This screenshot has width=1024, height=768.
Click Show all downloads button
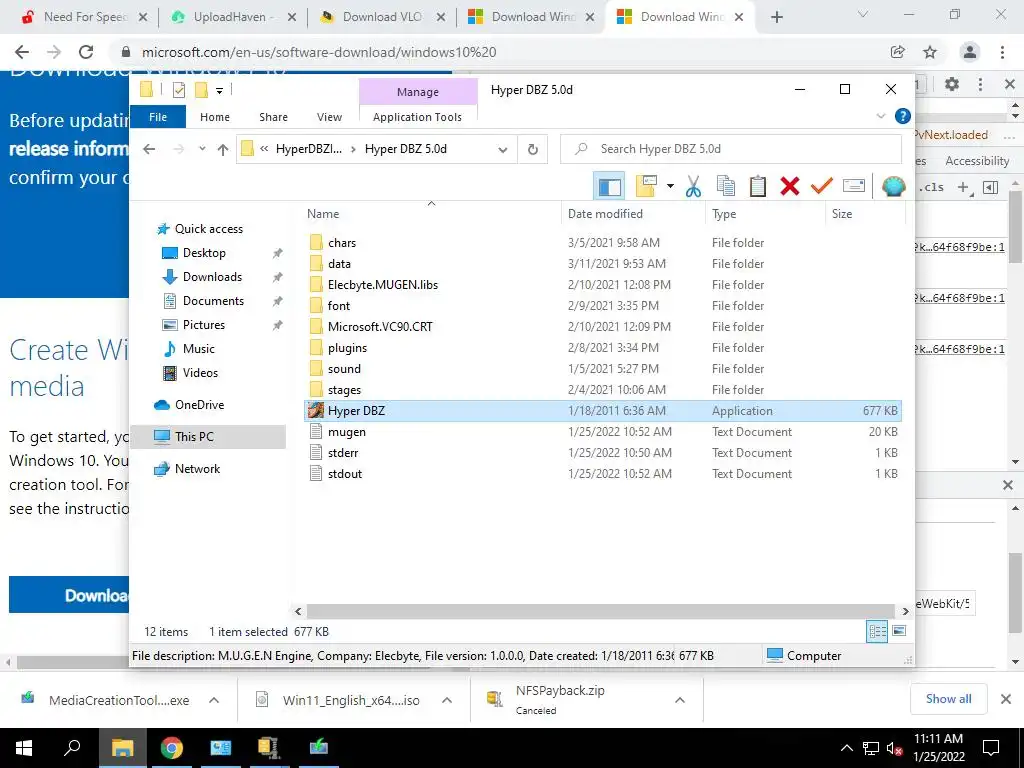pos(948,699)
